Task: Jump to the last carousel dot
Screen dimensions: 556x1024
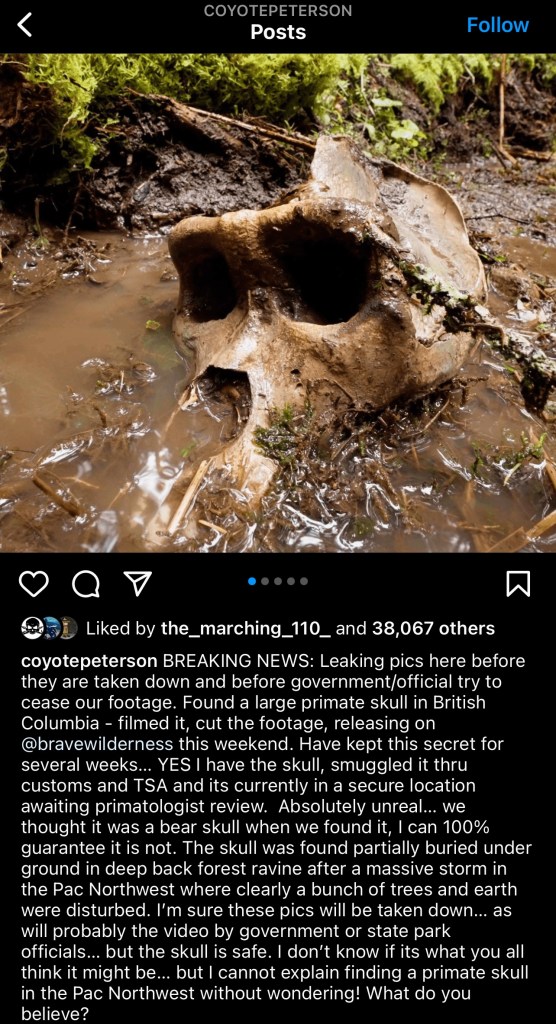Action: 304,581
